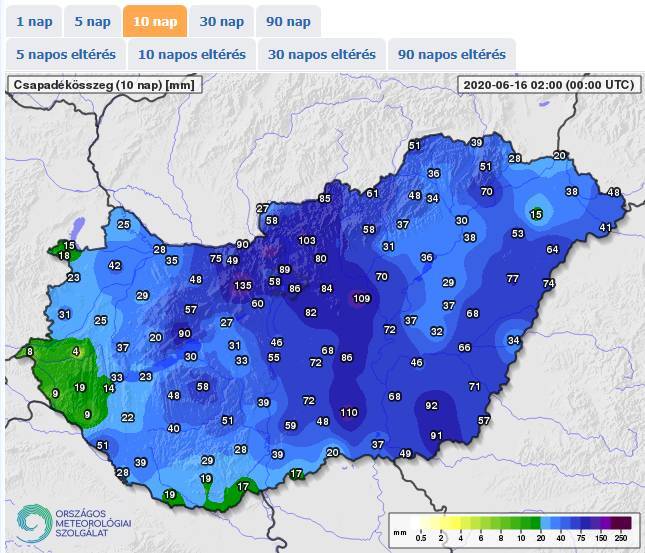The width and height of the screenshot is (645, 553).
Task: Click the 103 mm station value
Action: click(307, 241)
